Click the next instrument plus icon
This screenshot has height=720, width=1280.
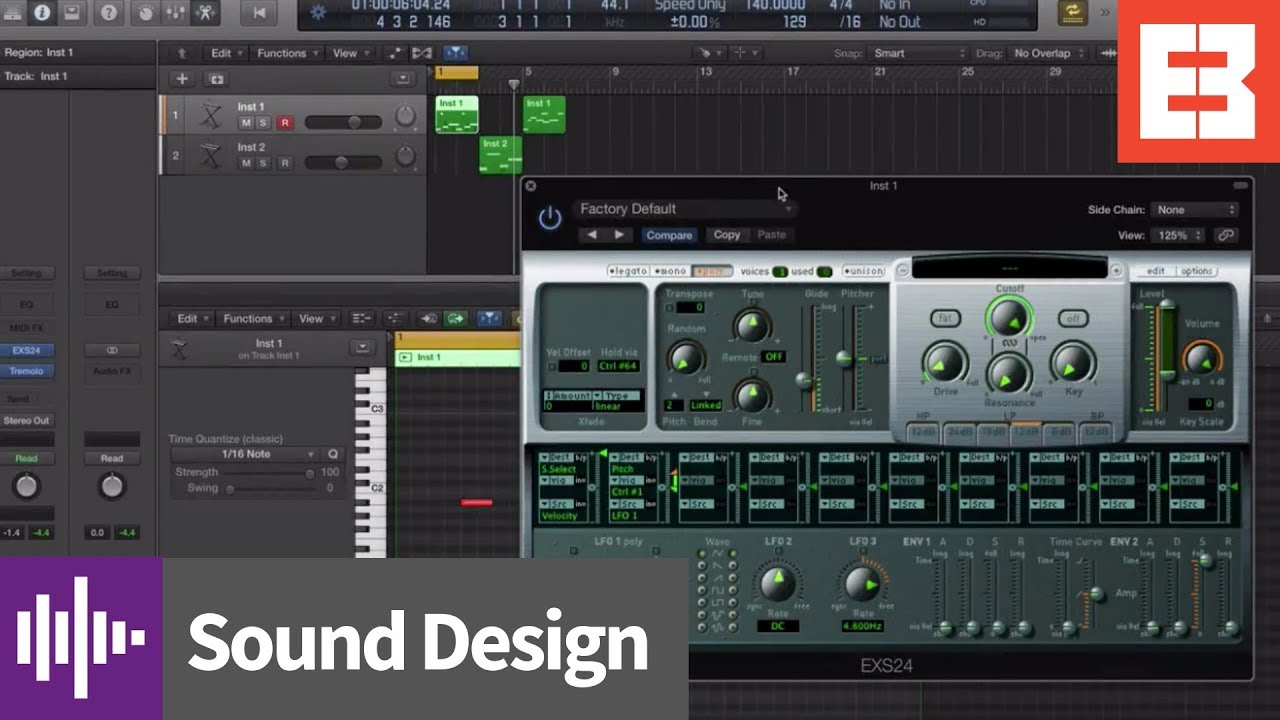(1117, 270)
